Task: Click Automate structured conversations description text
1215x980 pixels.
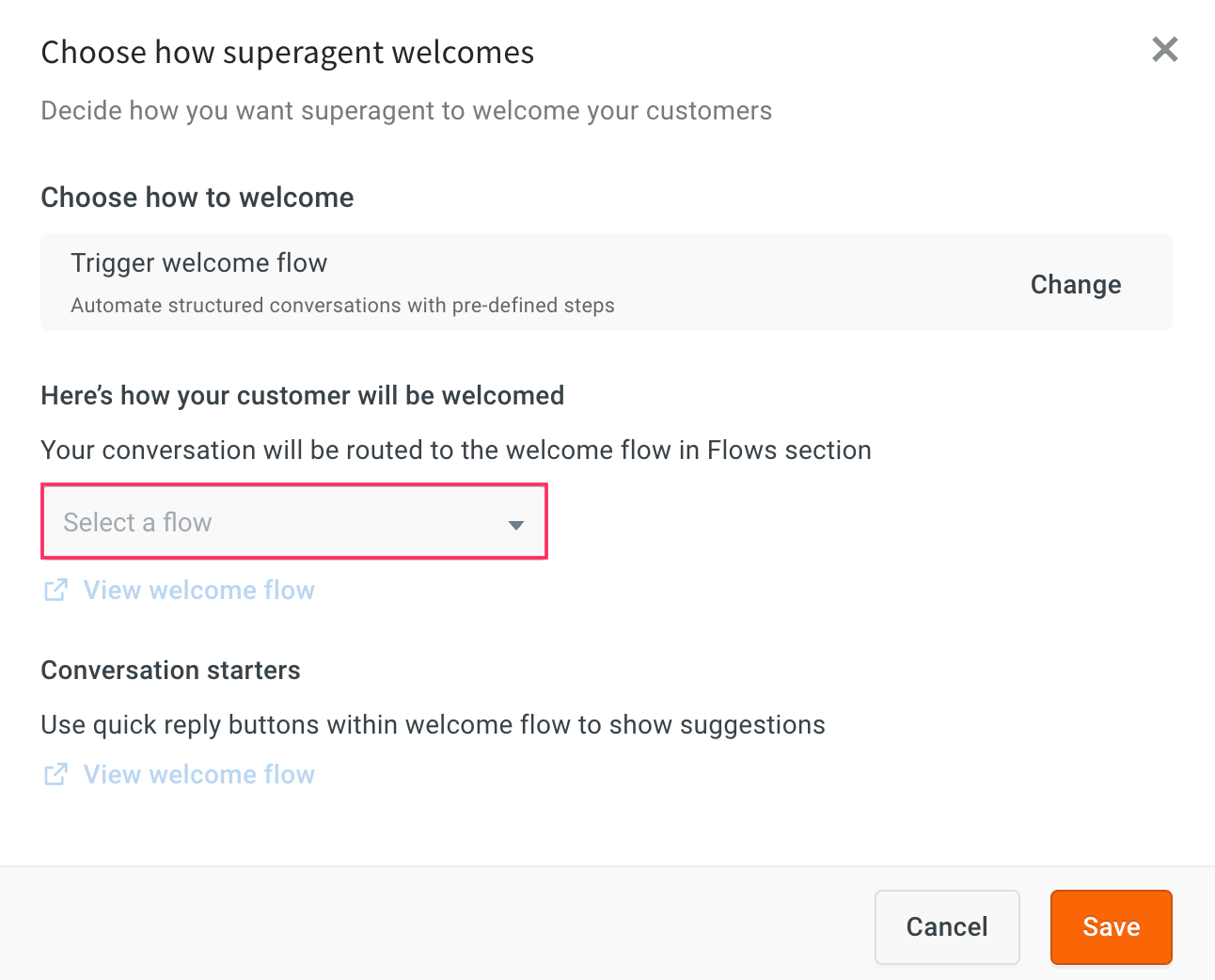Action: tap(342, 306)
